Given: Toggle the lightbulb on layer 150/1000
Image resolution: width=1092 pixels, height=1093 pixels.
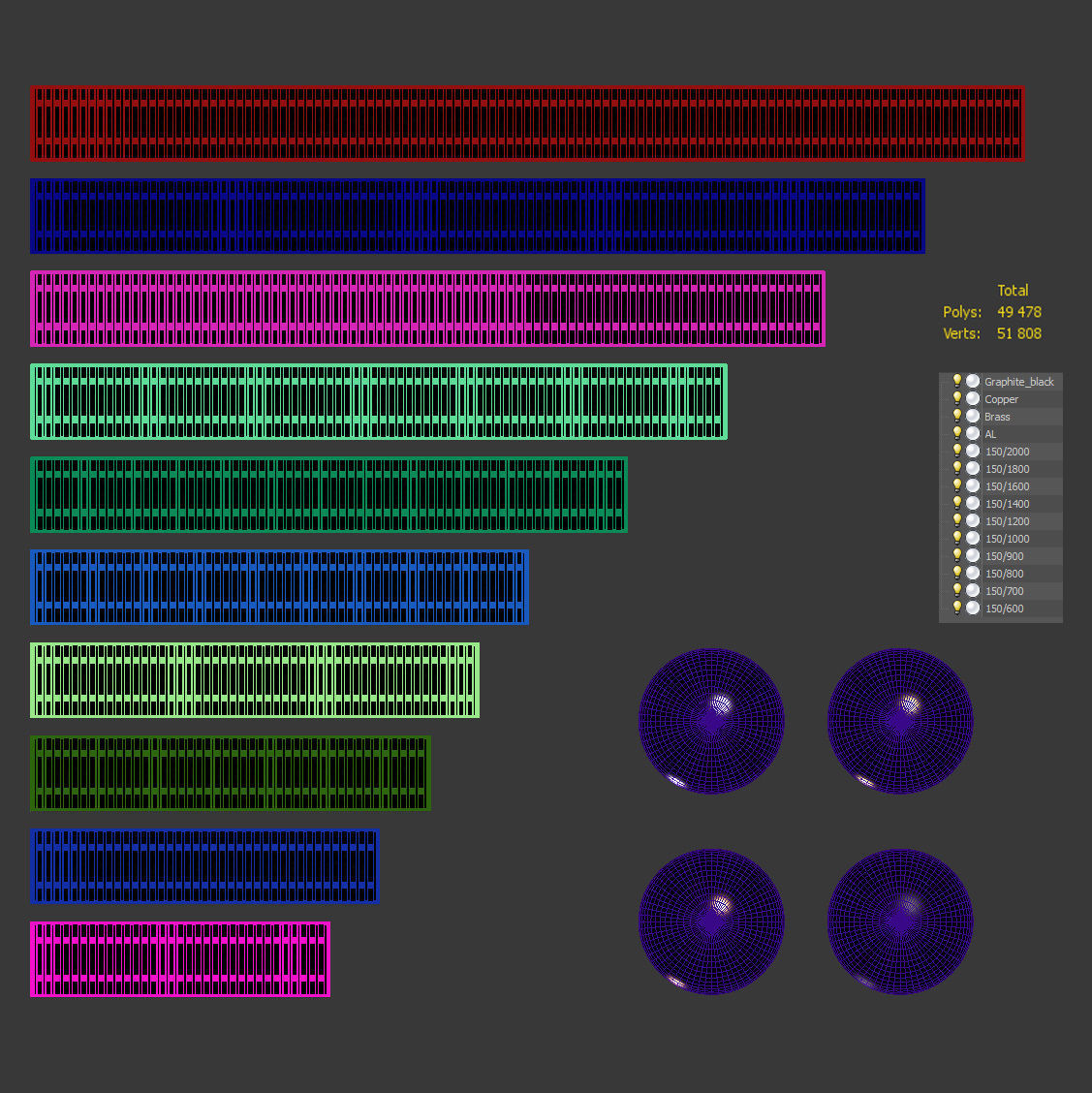Looking at the screenshot, I should pos(957,538).
